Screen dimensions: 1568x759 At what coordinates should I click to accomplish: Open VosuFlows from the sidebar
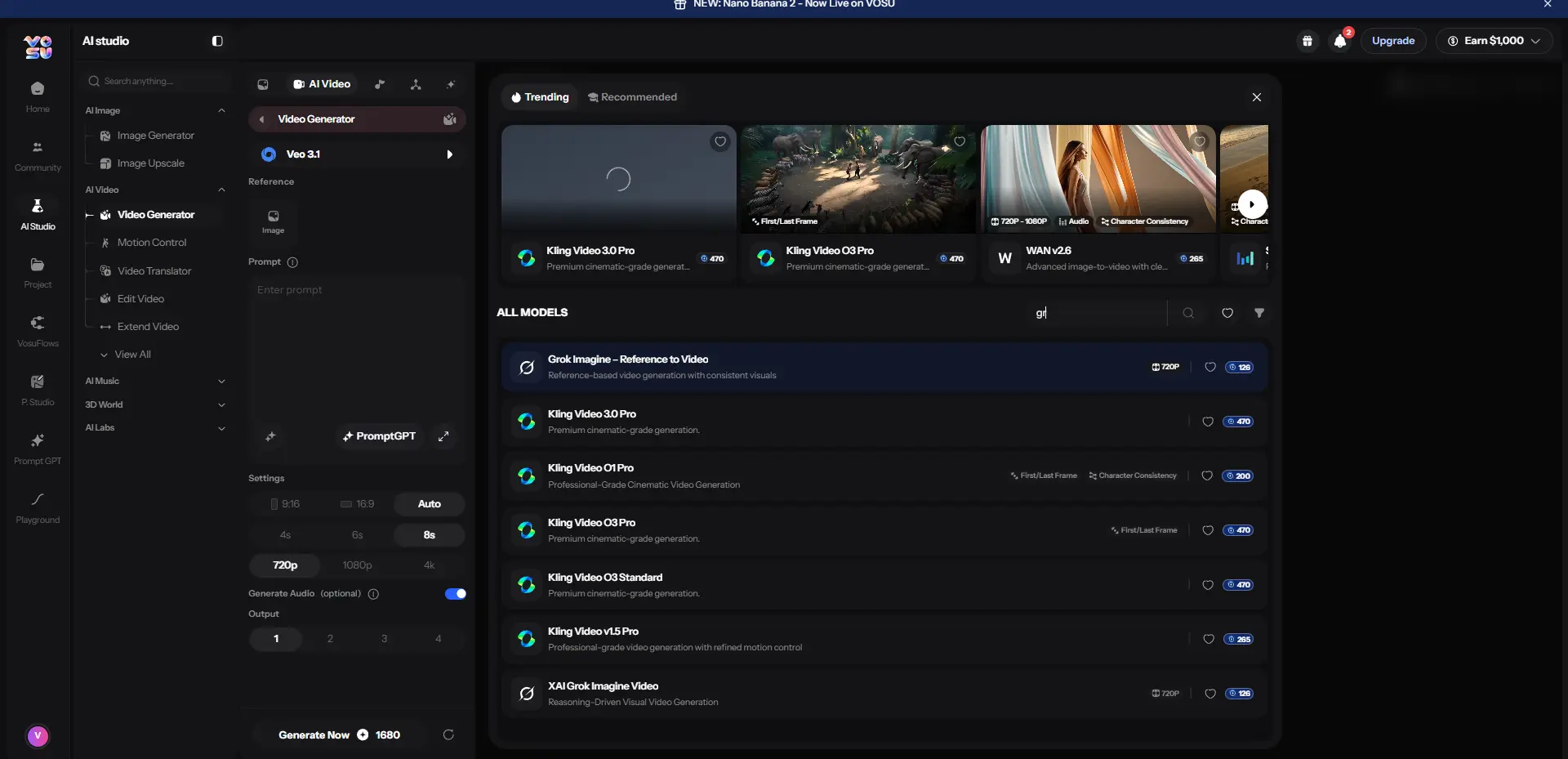38,332
